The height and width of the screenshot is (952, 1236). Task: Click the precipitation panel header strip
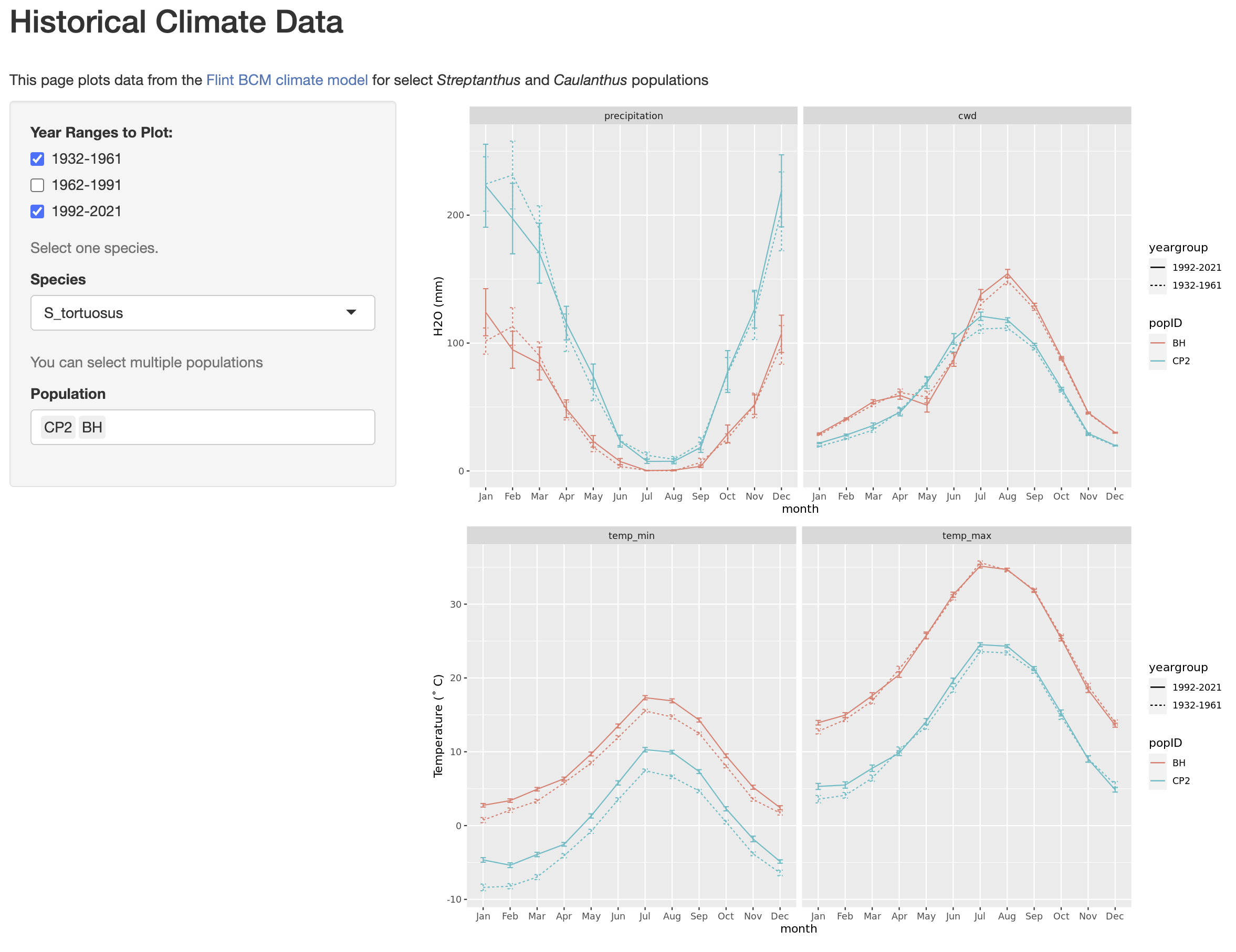[x=633, y=116]
